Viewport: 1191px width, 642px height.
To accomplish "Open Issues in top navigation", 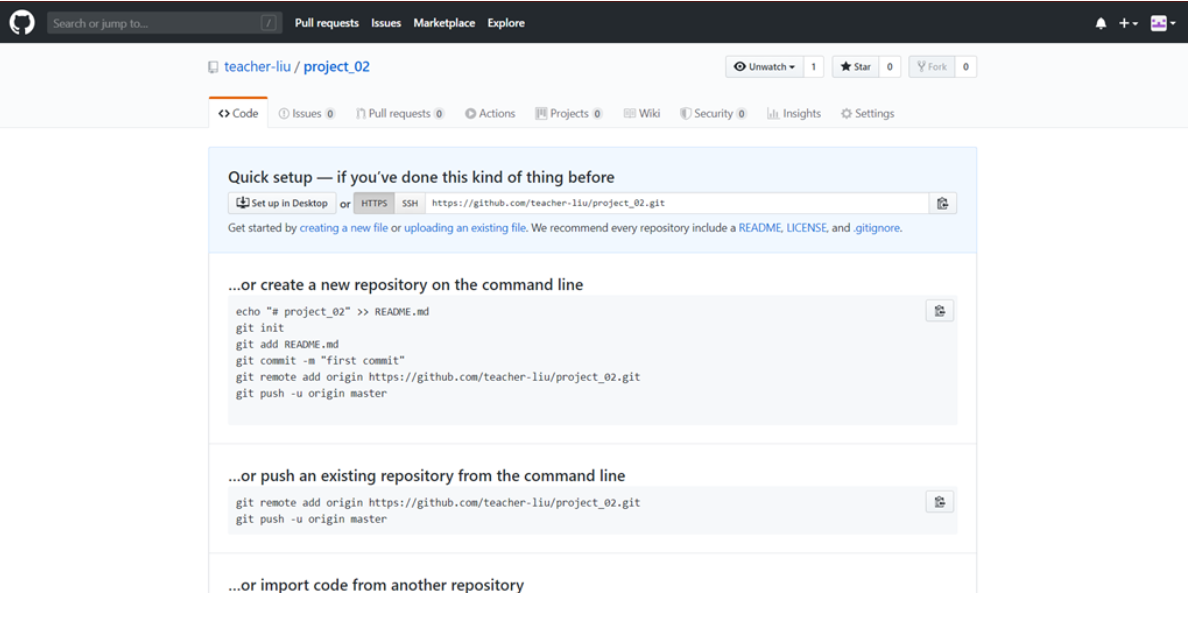I will coord(386,23).
